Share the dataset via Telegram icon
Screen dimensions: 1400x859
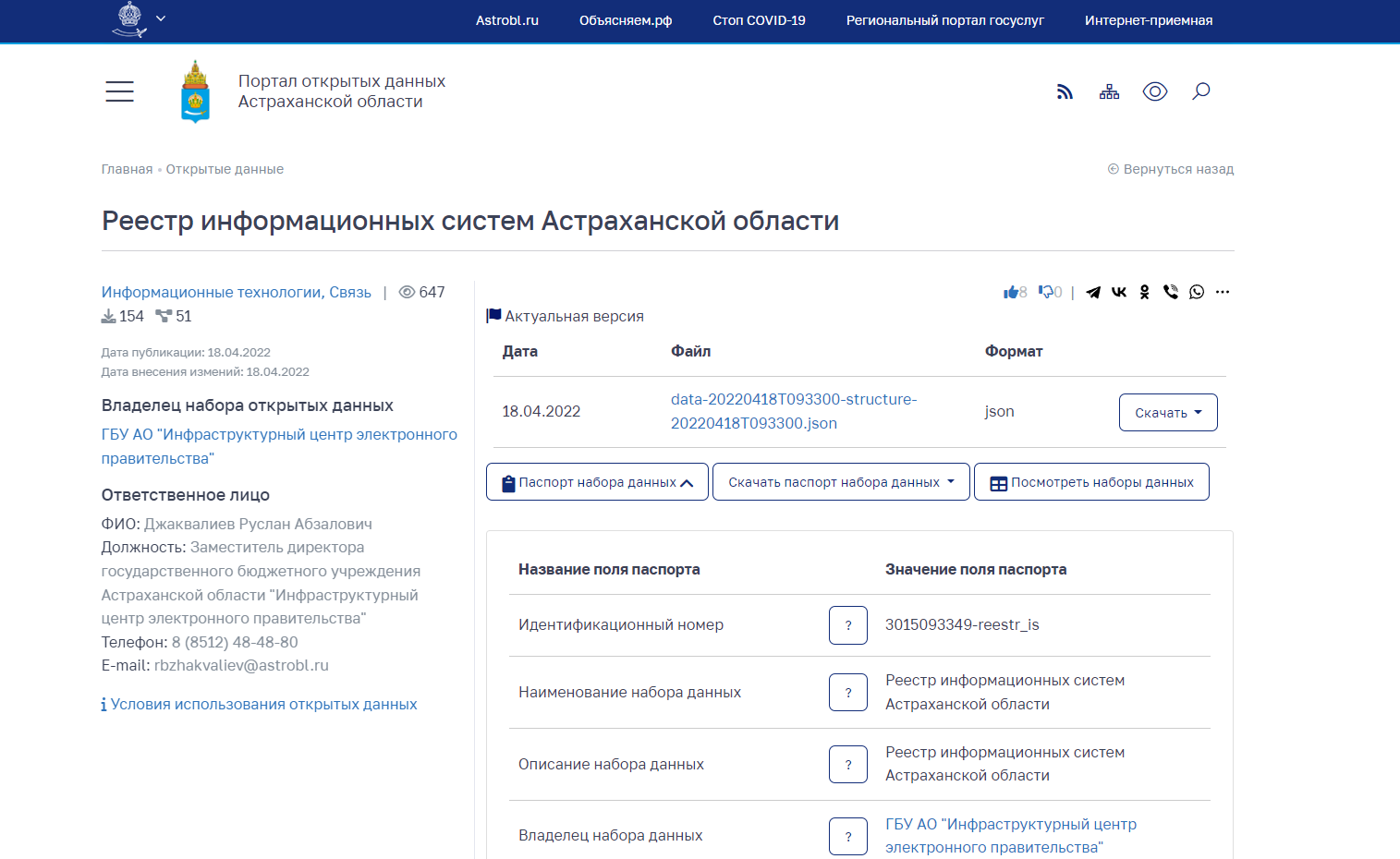pyautogui.click(x=1093, y=292)
